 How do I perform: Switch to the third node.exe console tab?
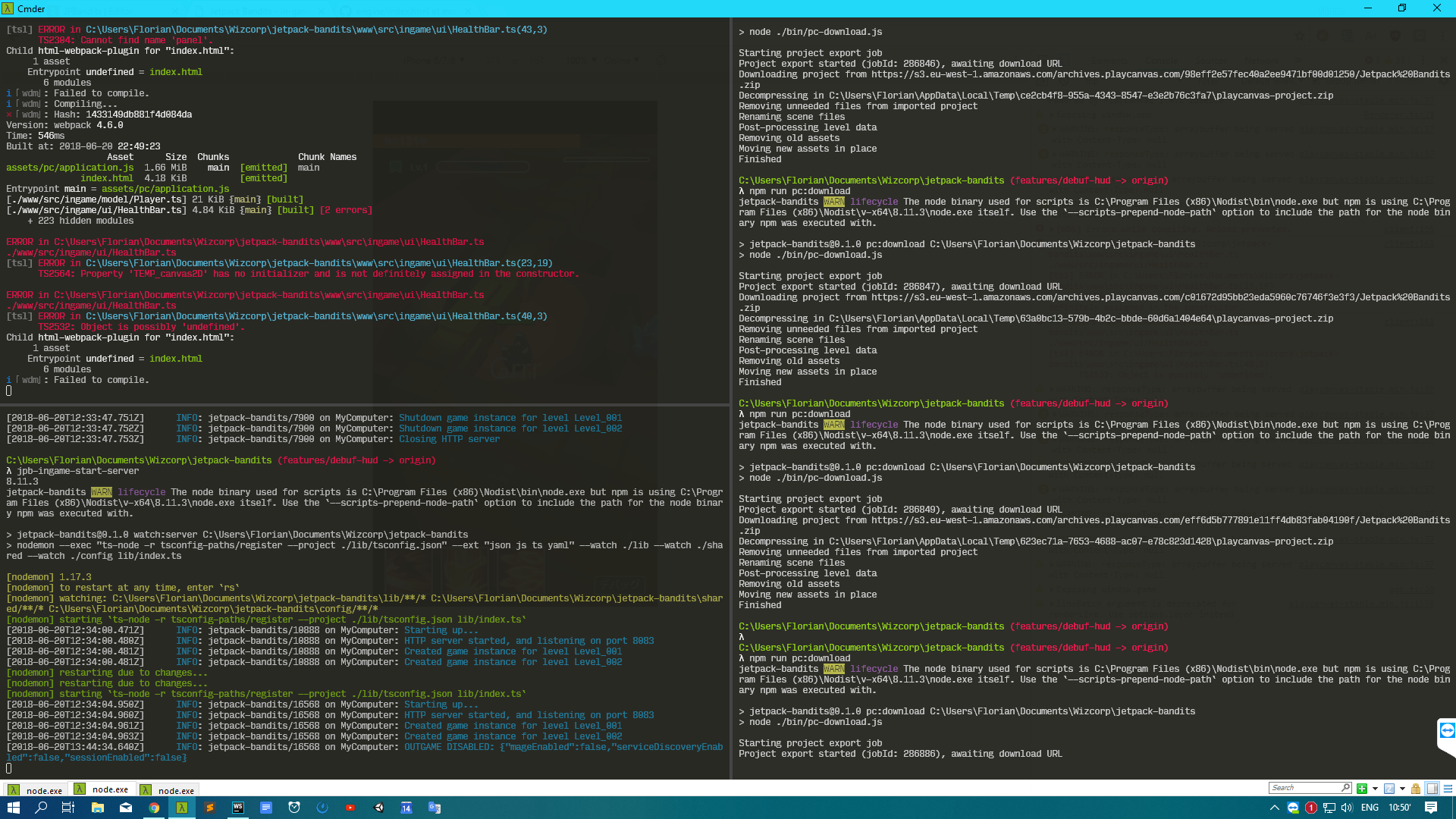[x=168, y=789]
